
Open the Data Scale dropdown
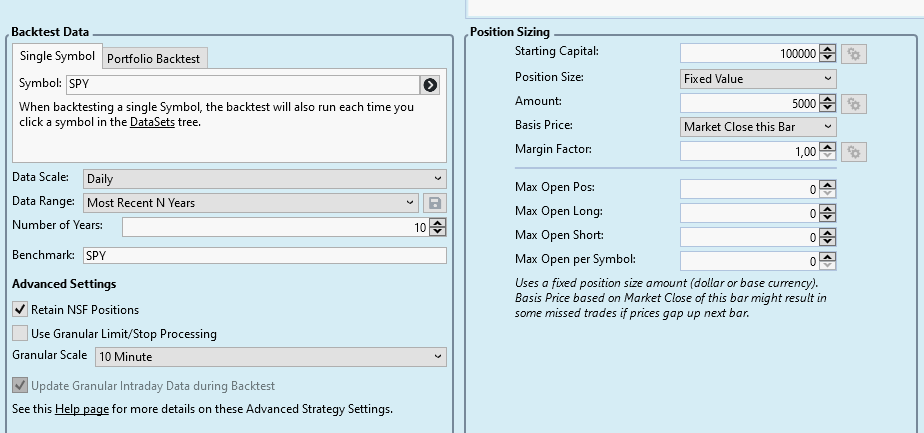coord(265,179)
